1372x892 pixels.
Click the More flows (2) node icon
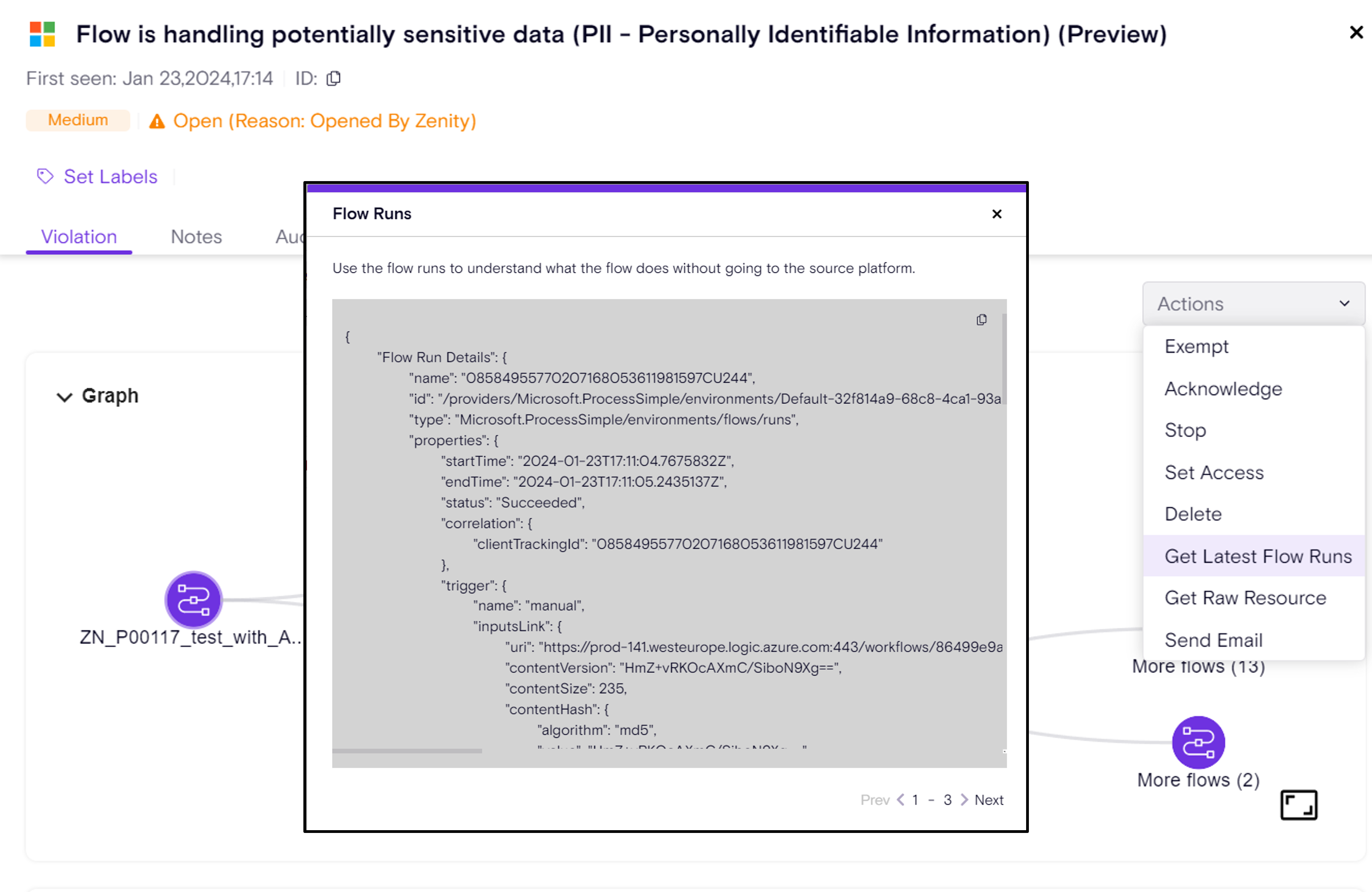(x=1198, y=742)
